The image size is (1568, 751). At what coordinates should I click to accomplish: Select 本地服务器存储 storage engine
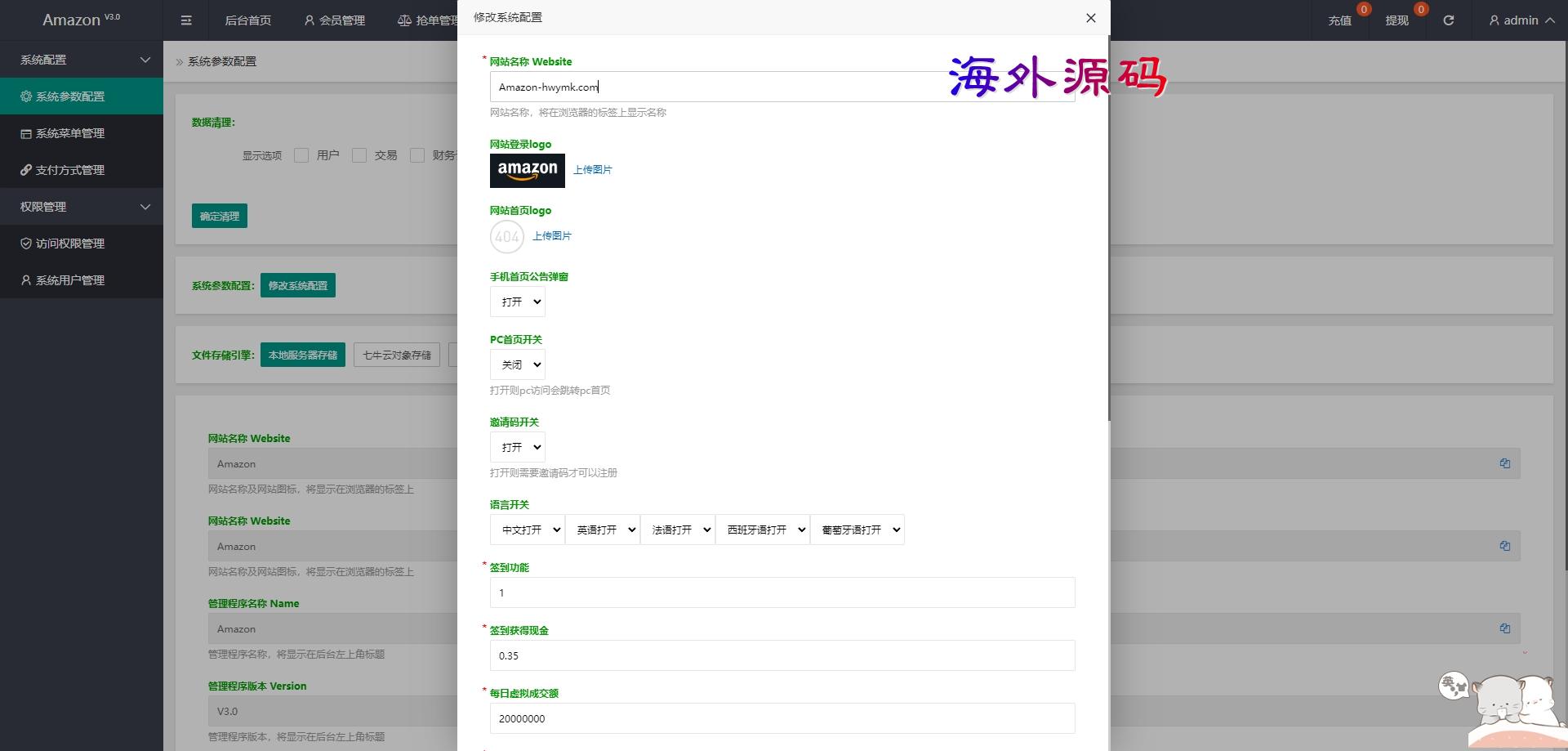pyautogui.click(x=303, y=355)
